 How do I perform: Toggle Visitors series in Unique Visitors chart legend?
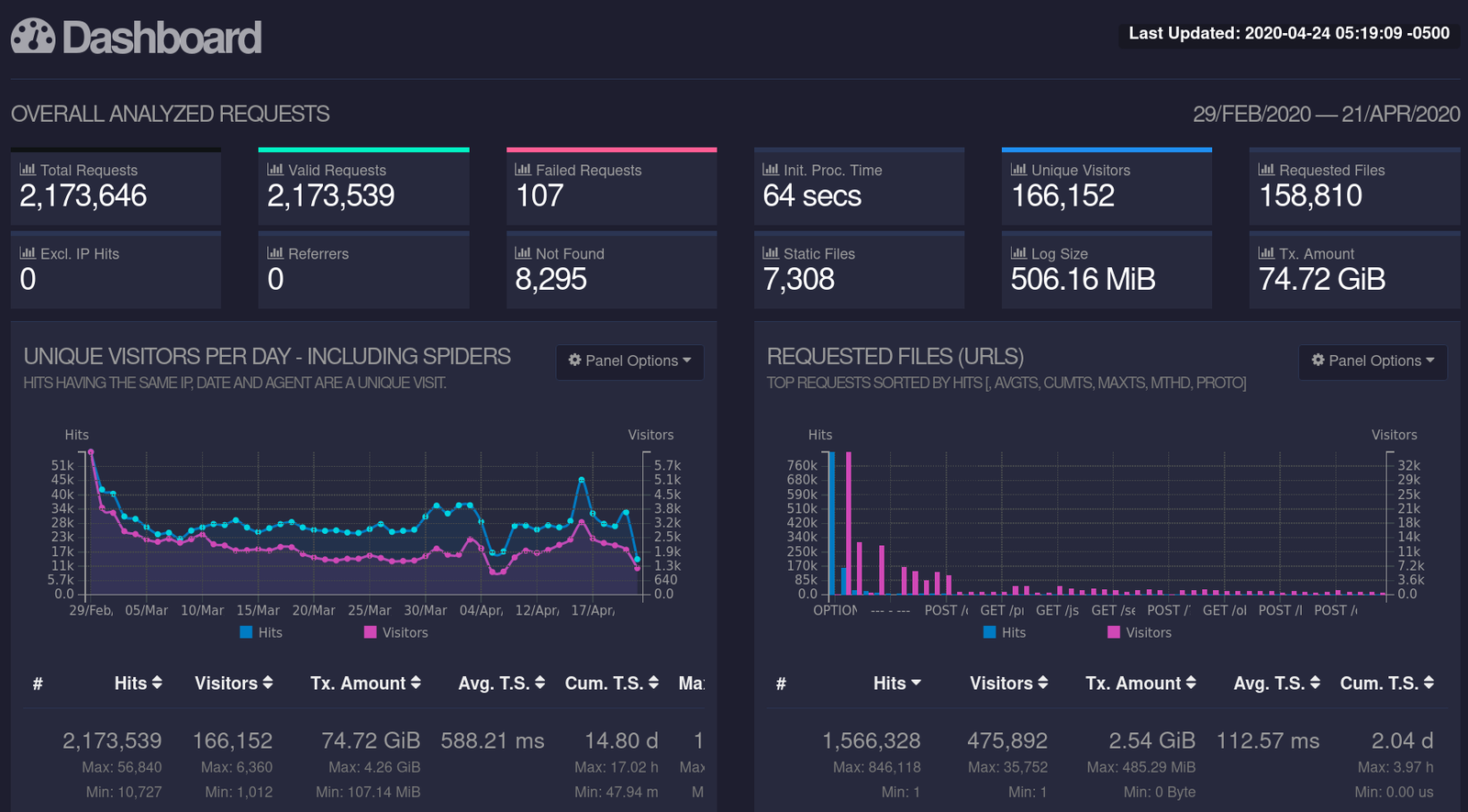pyautogui.click(x=395, y=632)
